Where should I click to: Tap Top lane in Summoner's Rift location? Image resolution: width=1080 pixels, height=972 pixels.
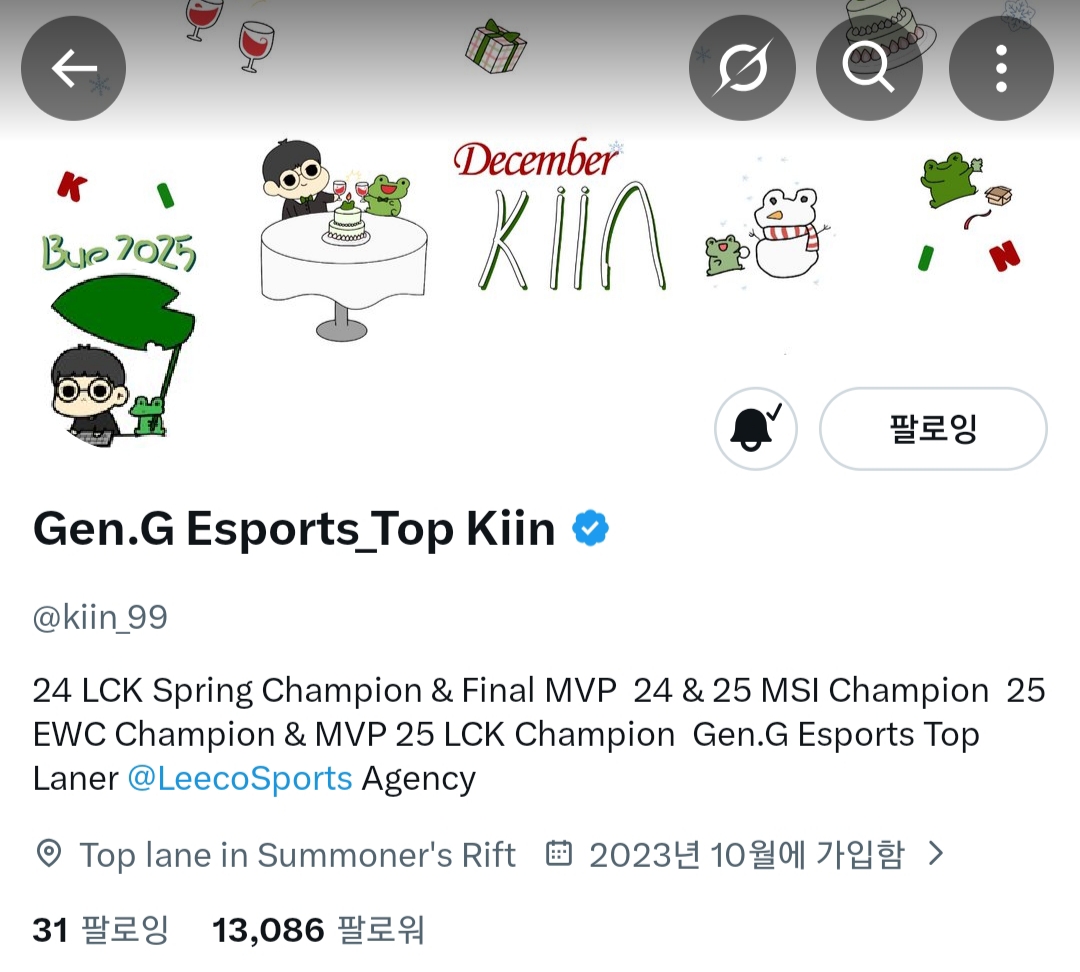point(298,855)
